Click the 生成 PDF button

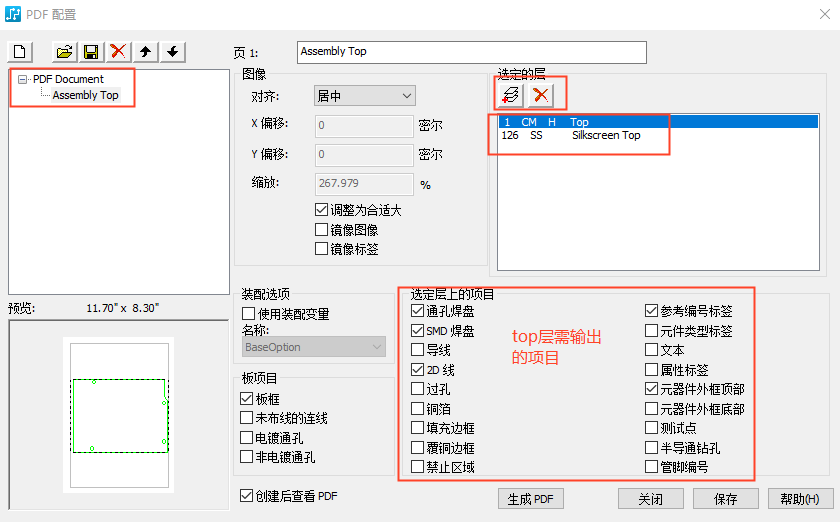pos(530,499)
